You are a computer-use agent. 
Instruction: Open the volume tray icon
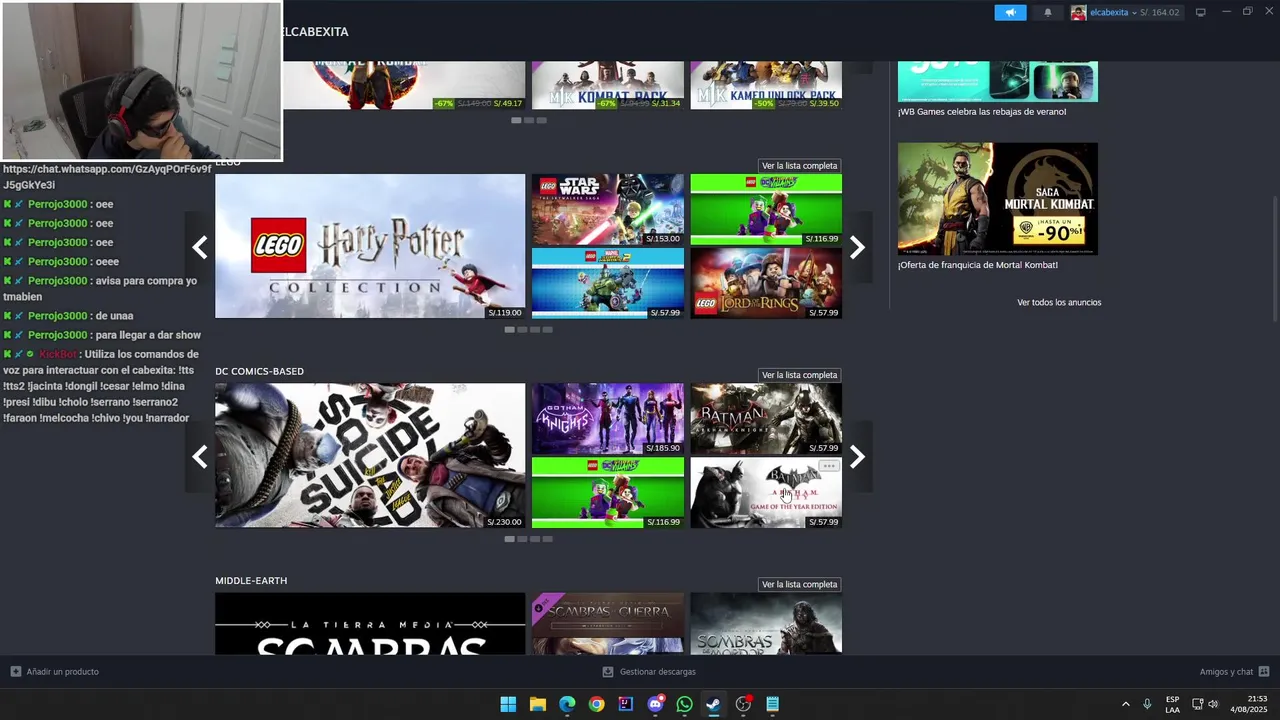click(x=1213, y=704)
